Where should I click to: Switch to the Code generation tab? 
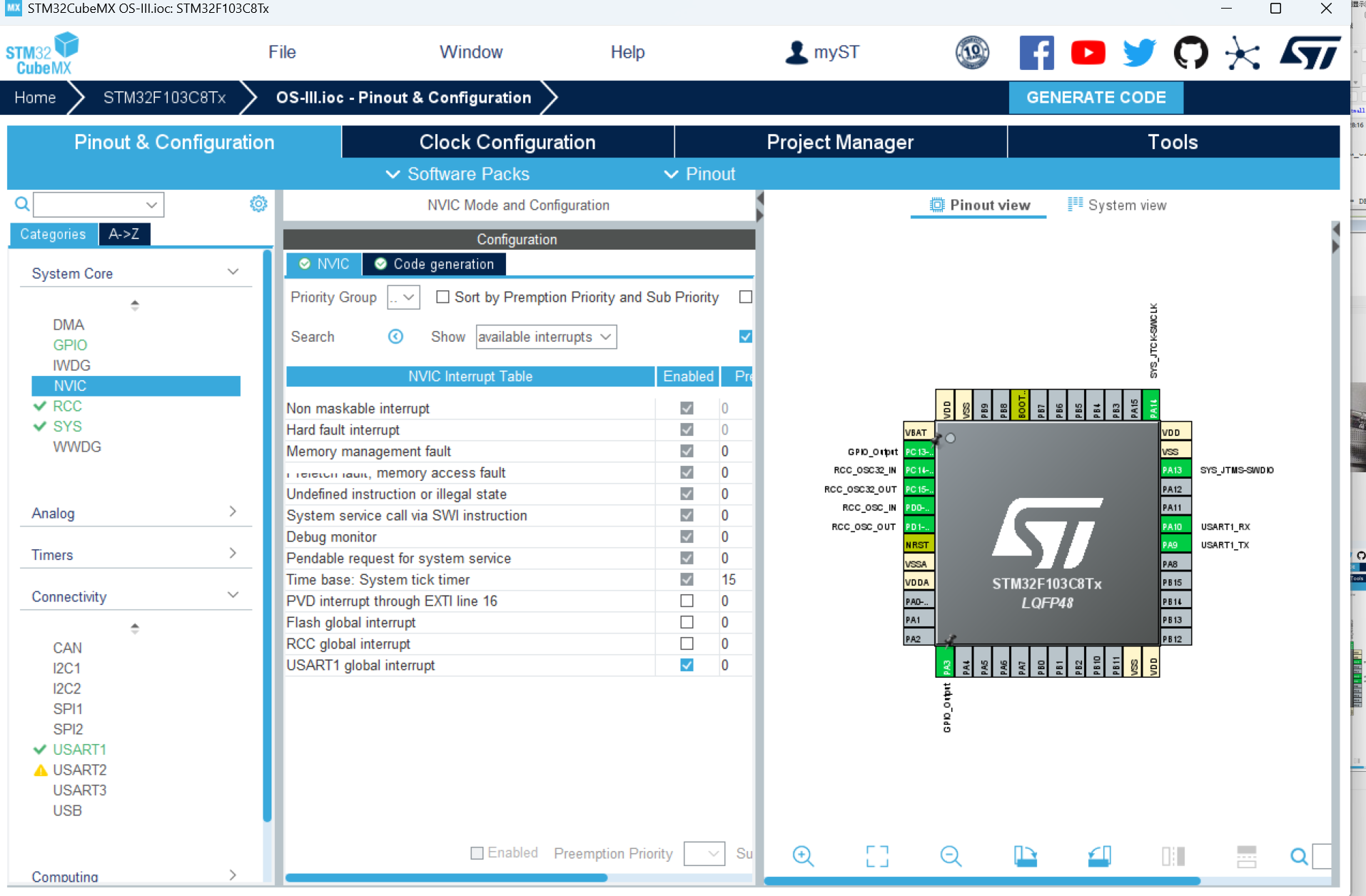click(435, 264)
